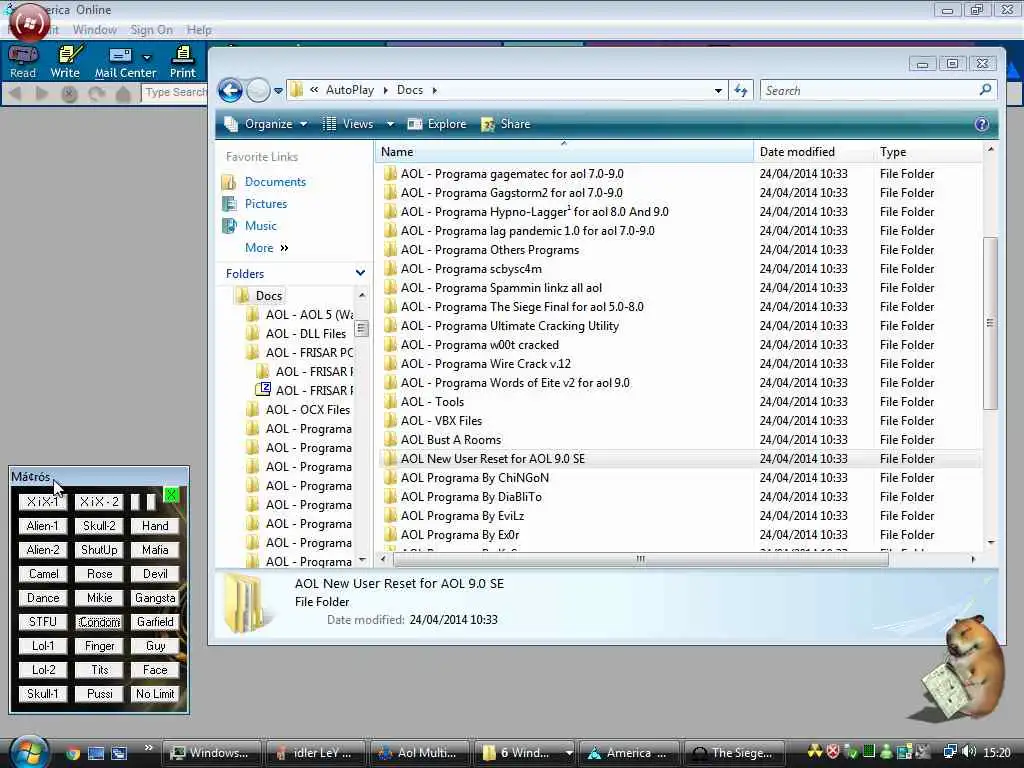Go forward in the Explorer window
Screen dimensions: 1024x768
point(258,90)
